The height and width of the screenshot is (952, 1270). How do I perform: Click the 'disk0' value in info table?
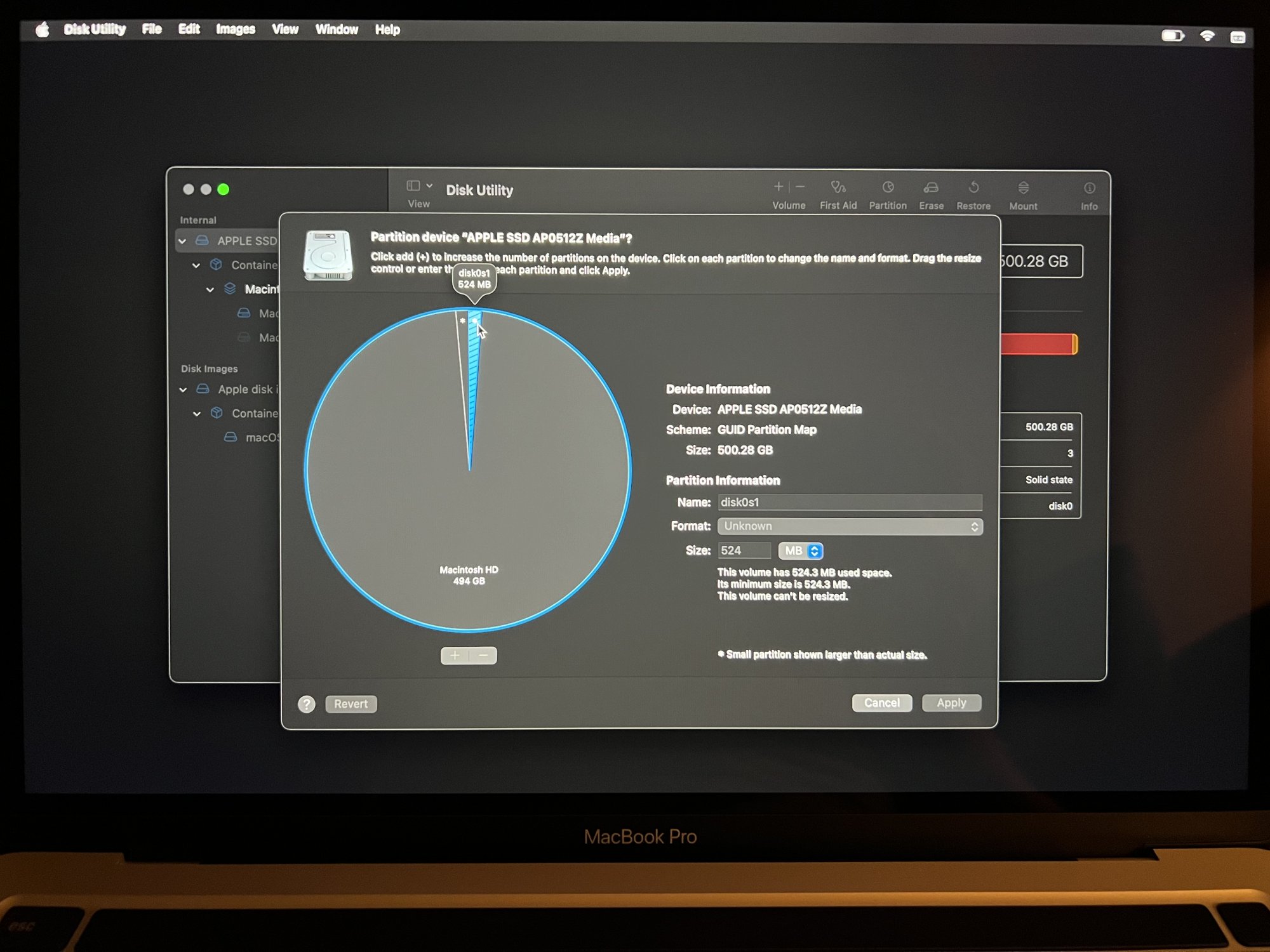pyautogui.click(x=1060, y=506)
